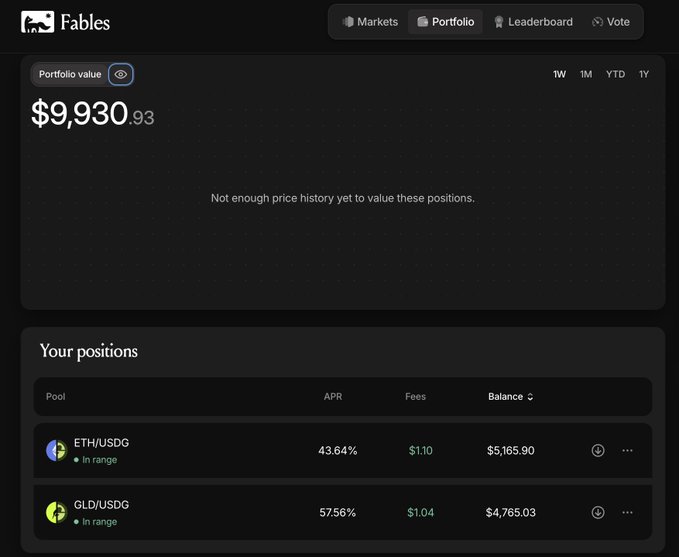
Task: Click the not enough price history message
Action: 343,198
